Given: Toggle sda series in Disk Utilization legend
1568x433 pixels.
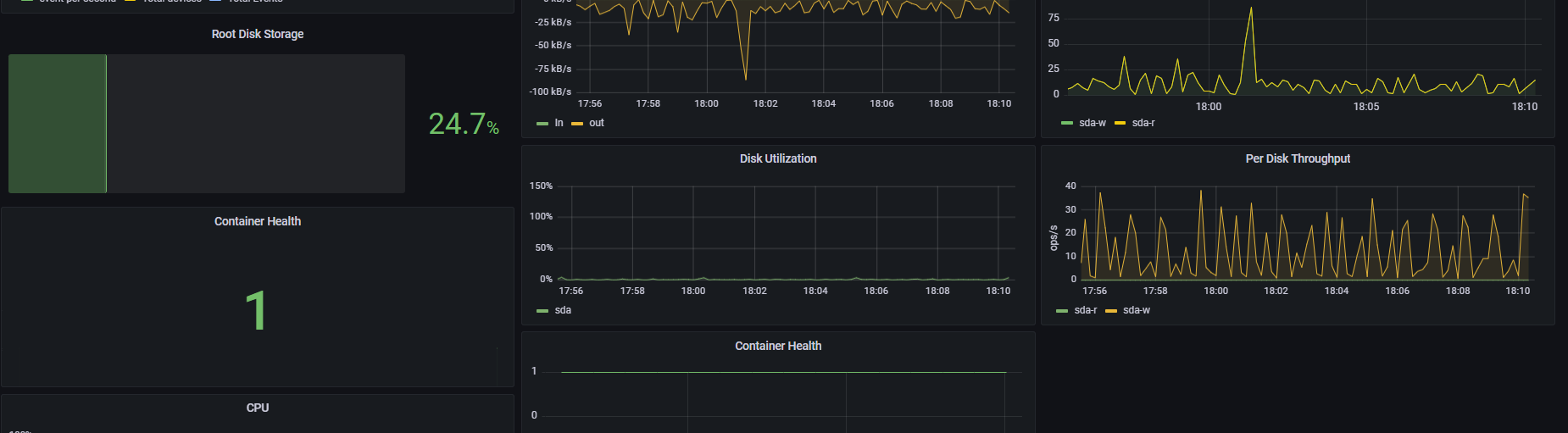Looking at the screenshot, I should (563, 310).
